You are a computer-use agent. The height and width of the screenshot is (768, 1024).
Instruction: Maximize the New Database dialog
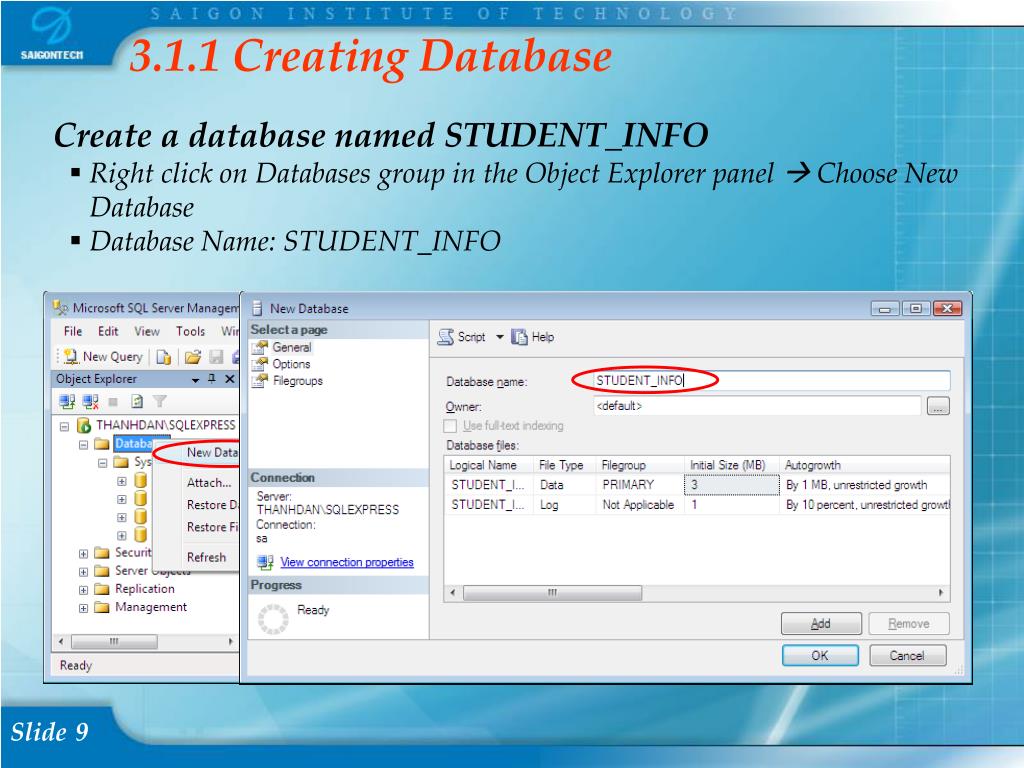click(916, 308)
